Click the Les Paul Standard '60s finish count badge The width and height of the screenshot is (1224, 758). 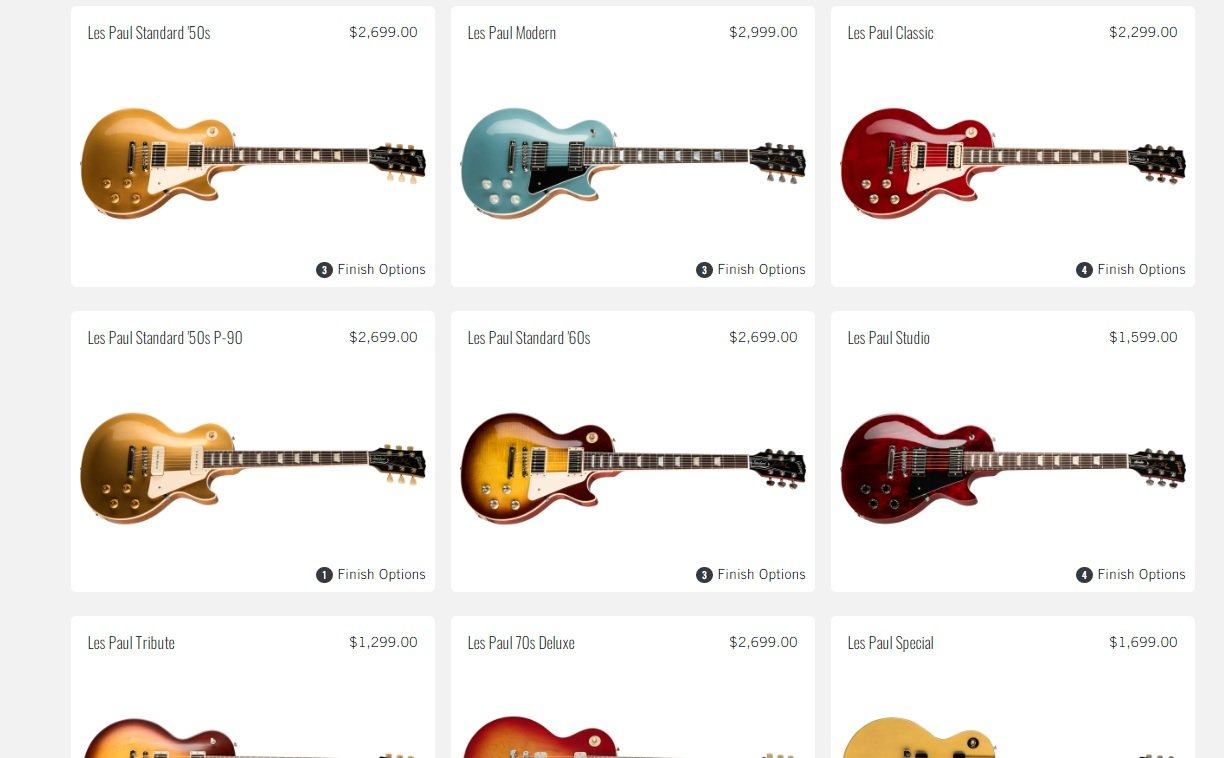coord(704,575)
